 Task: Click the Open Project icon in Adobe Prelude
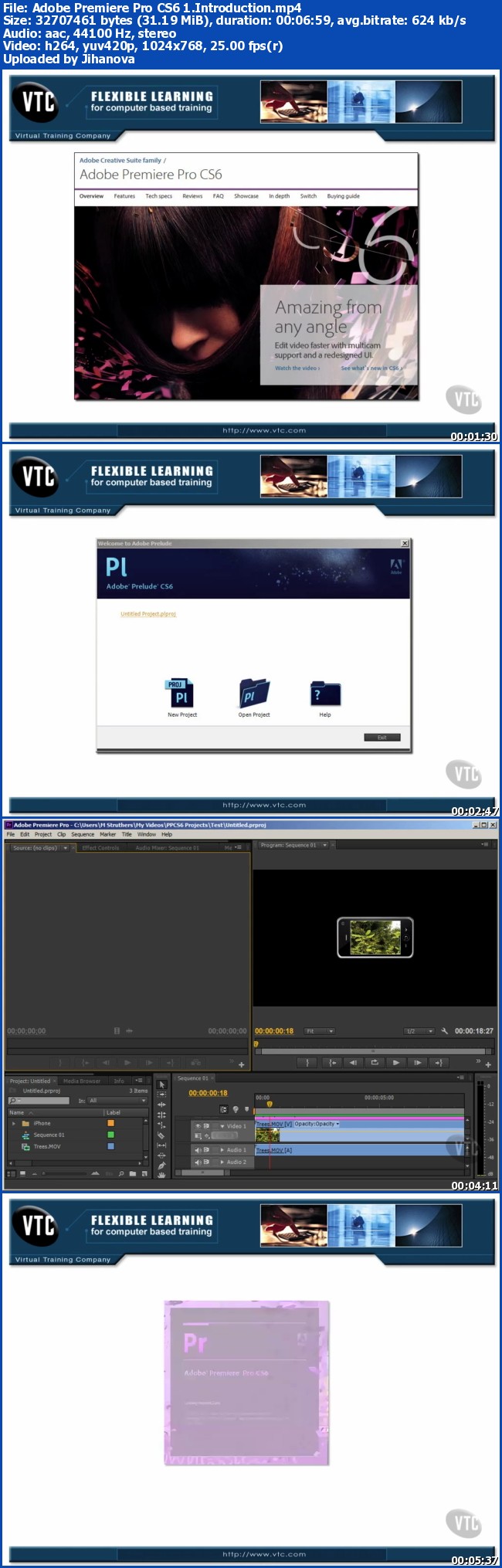pyautogui.click(x=254, y=693)
